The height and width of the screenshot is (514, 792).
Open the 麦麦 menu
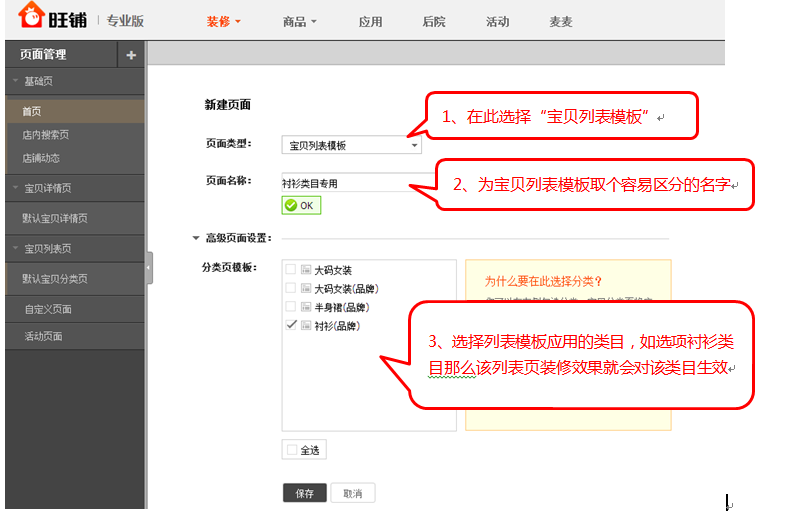coord(561,22)
